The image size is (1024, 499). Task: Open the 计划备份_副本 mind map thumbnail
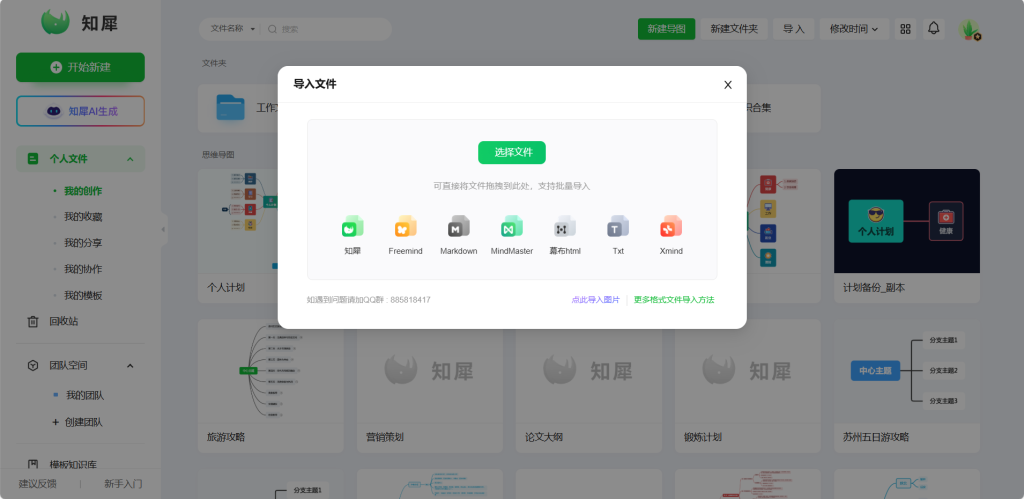906,221
